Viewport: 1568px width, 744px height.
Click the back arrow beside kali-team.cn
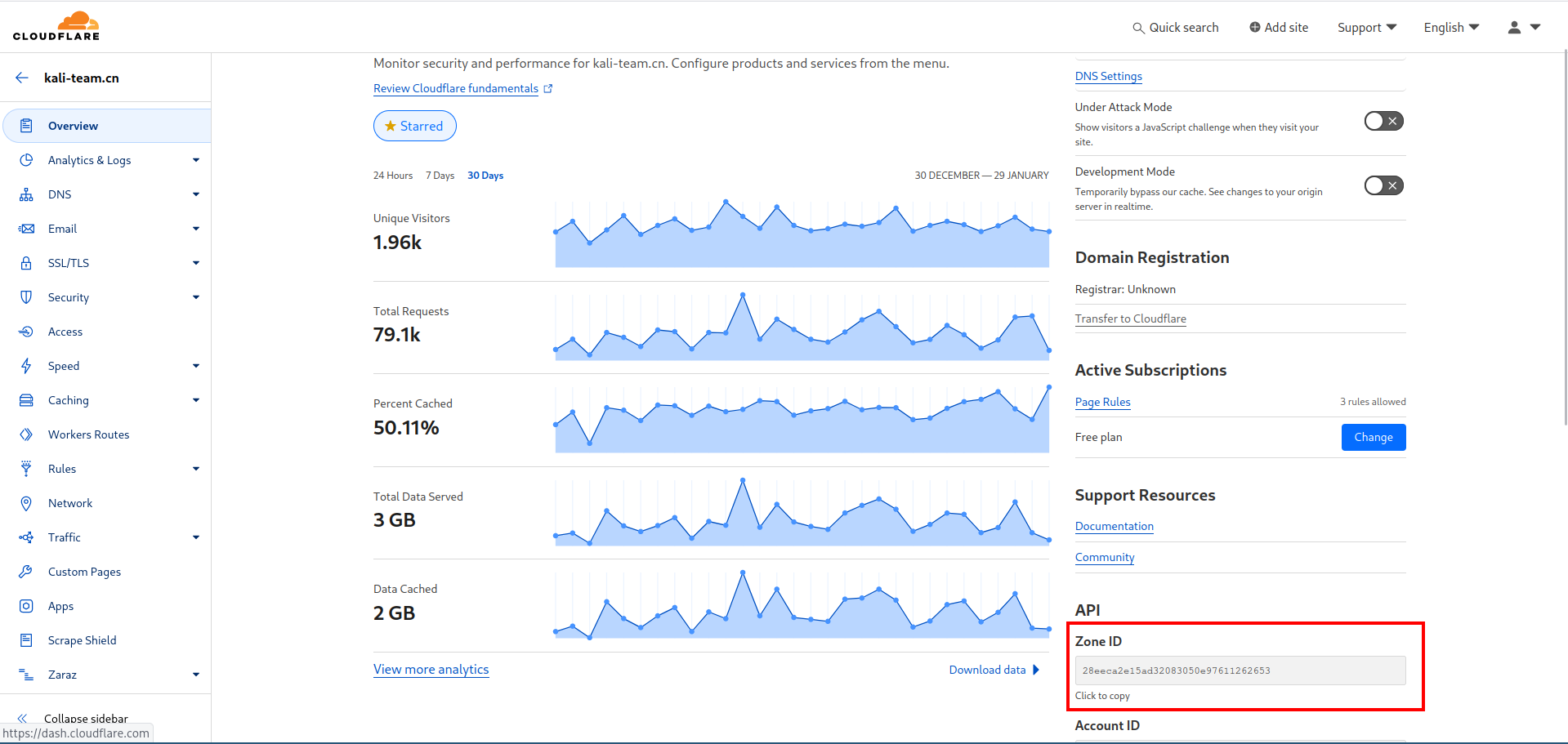(x=22, y=78)
